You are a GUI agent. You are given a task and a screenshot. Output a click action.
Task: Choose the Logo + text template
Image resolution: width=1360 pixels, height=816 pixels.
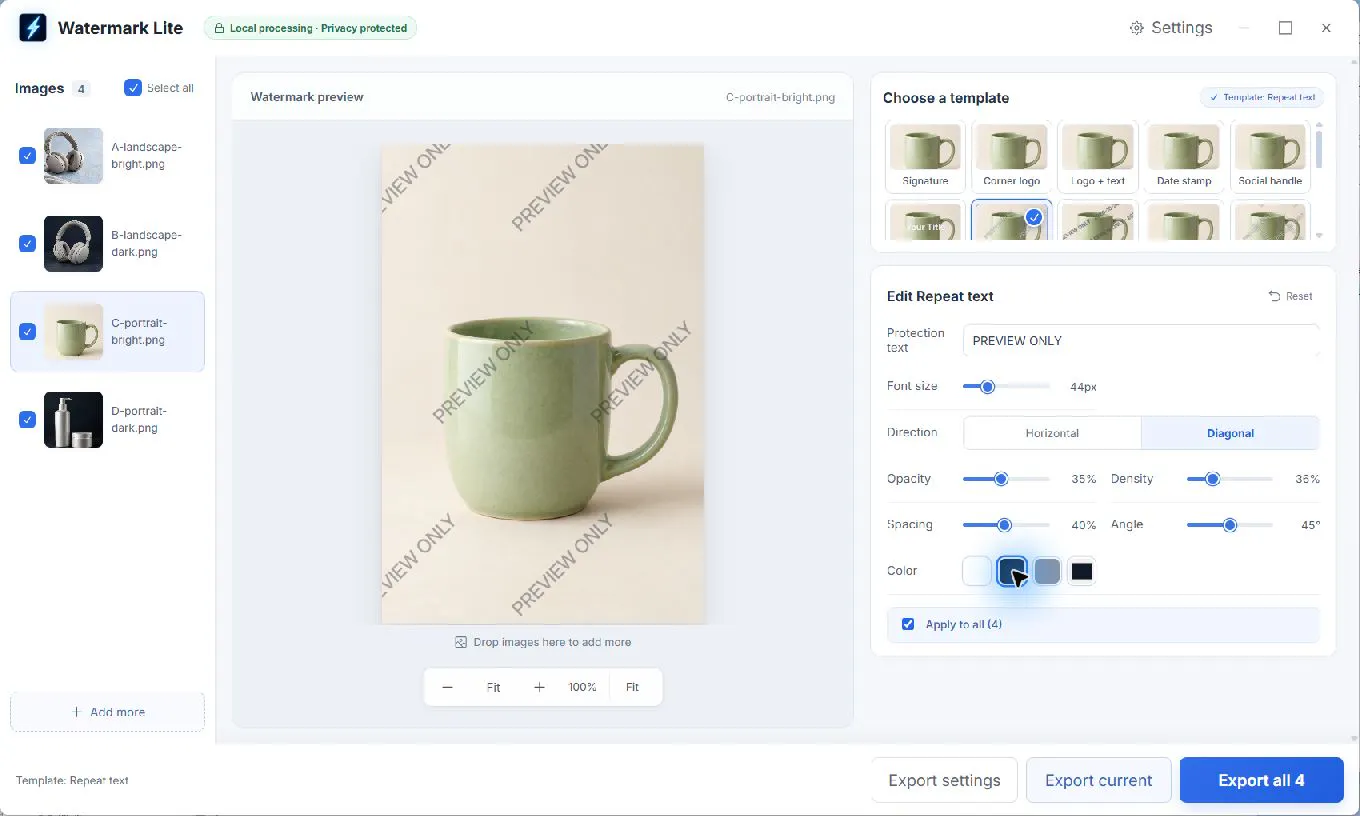[x=1097, y=157]
